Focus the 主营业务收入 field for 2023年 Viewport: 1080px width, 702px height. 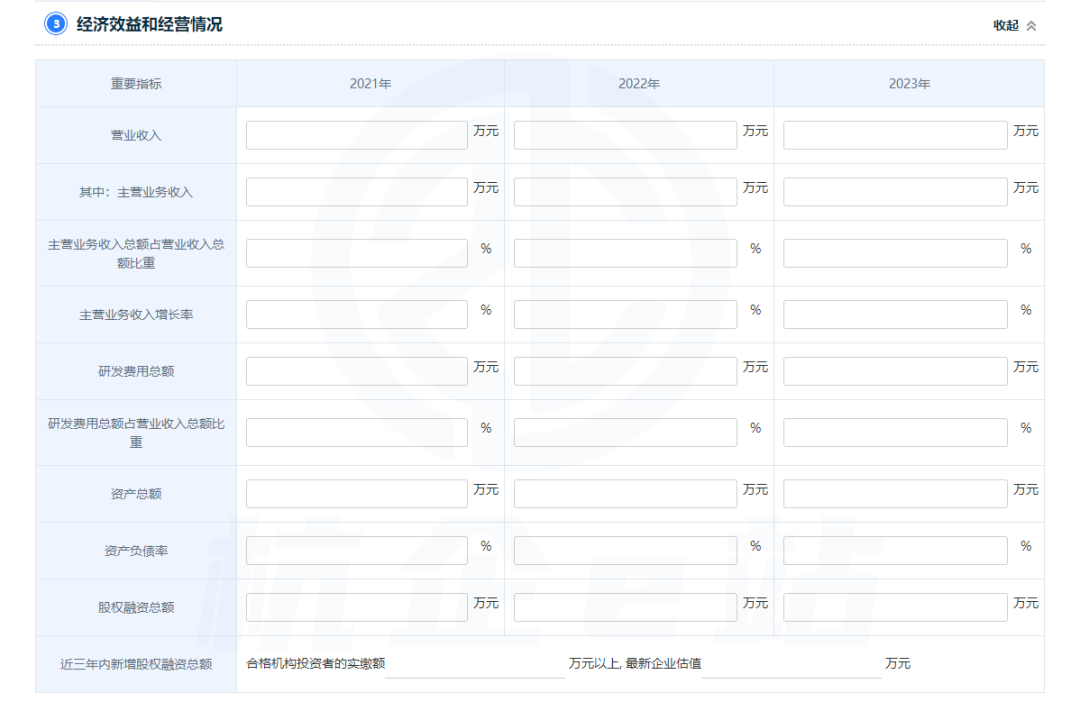coord(895,192)
